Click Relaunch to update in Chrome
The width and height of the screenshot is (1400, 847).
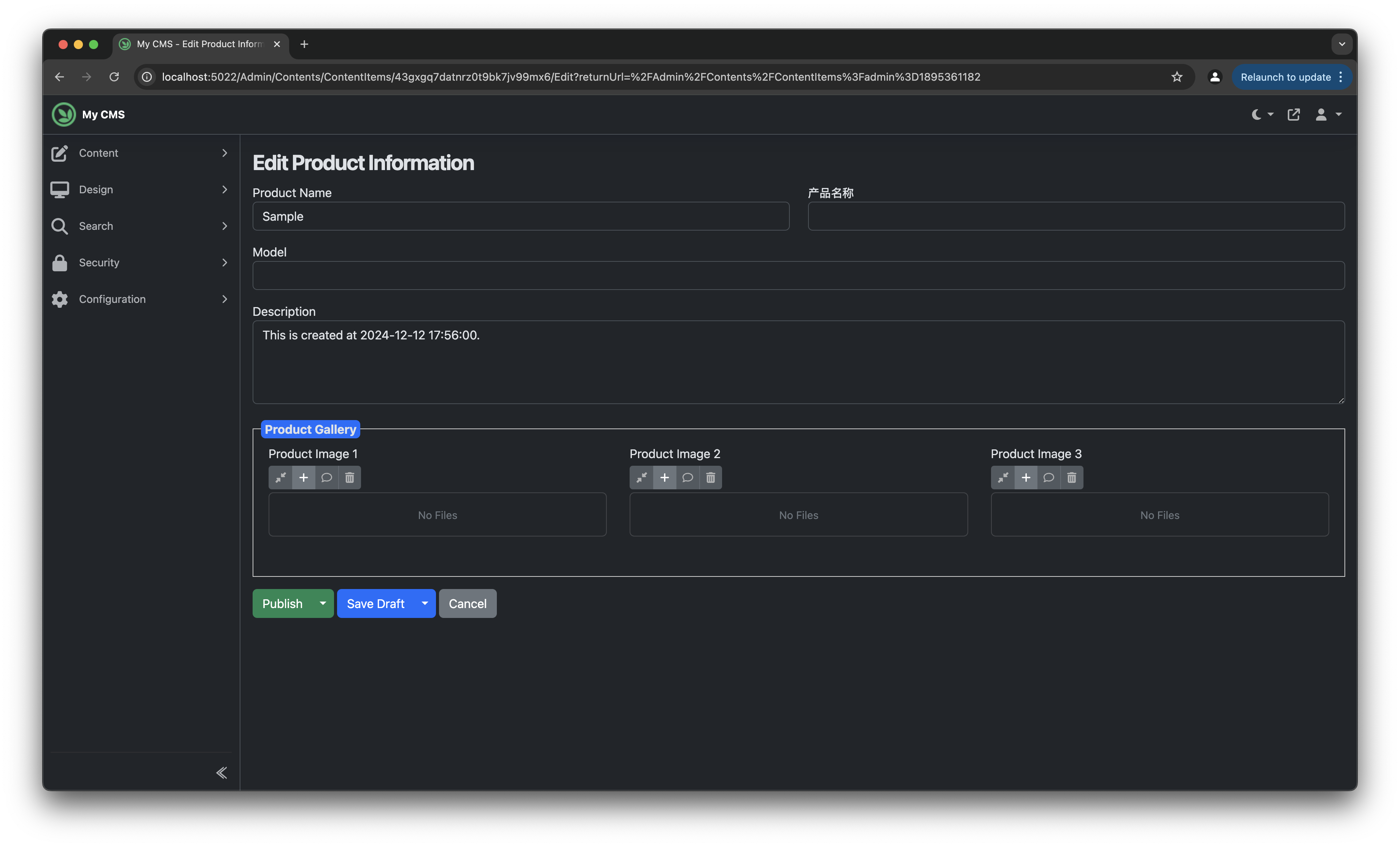pos(1285,77)
